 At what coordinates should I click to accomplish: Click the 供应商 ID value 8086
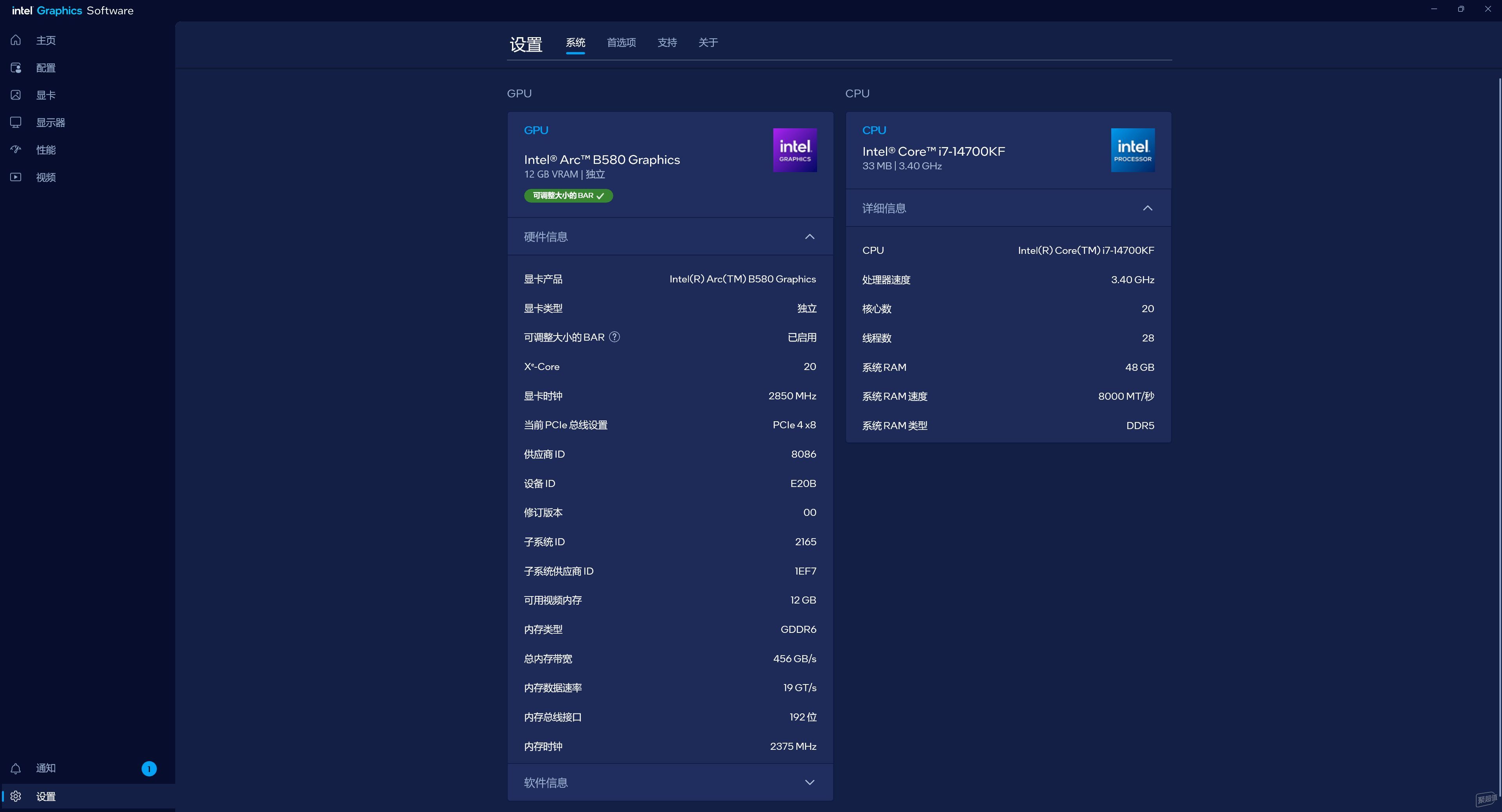pos(803,454)
